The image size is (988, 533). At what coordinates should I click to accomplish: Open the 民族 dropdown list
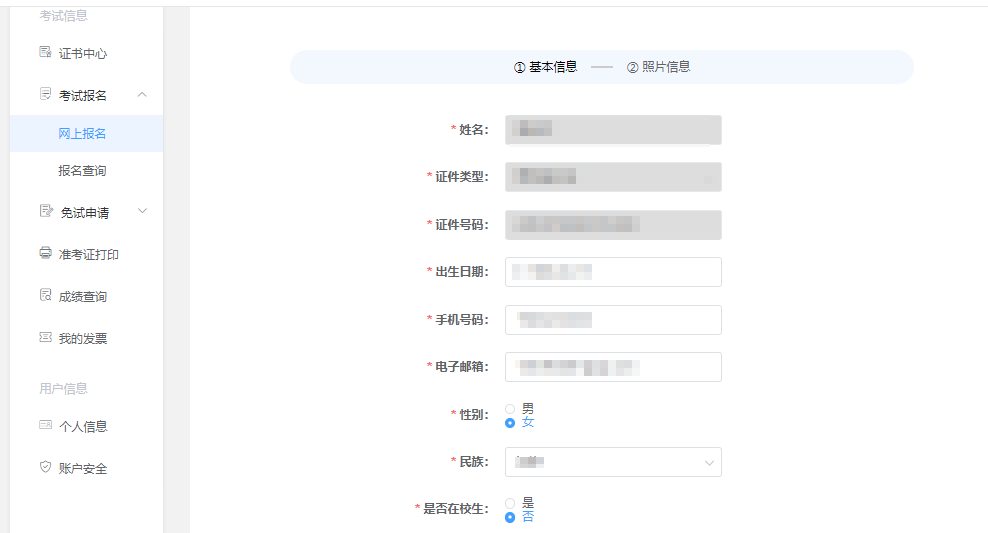click(613, 462)
